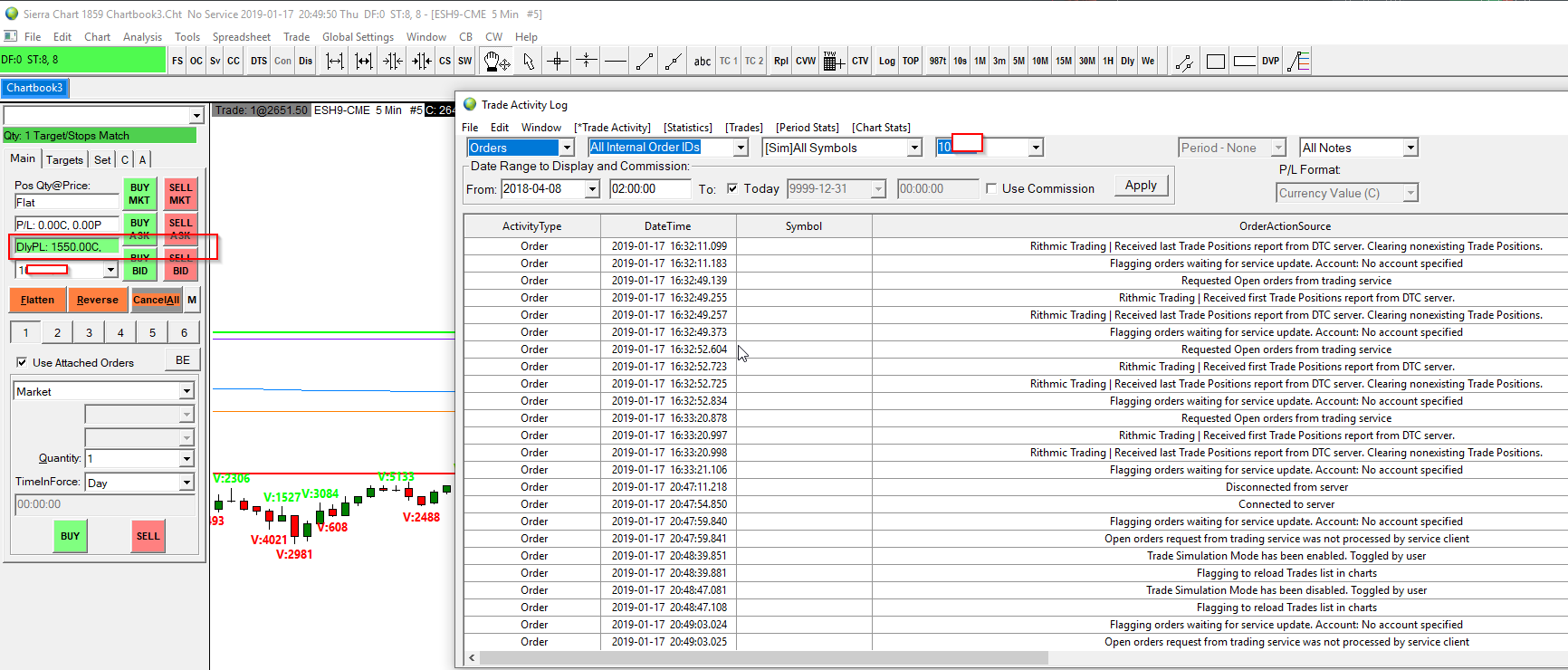Click the abc text drawing tool
This screenshot has height=670, width=1568.
click(702, 61)
